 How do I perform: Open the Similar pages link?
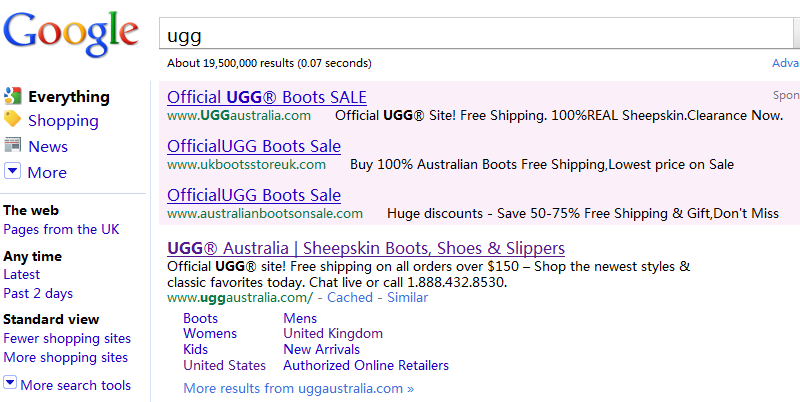[407, 297]
